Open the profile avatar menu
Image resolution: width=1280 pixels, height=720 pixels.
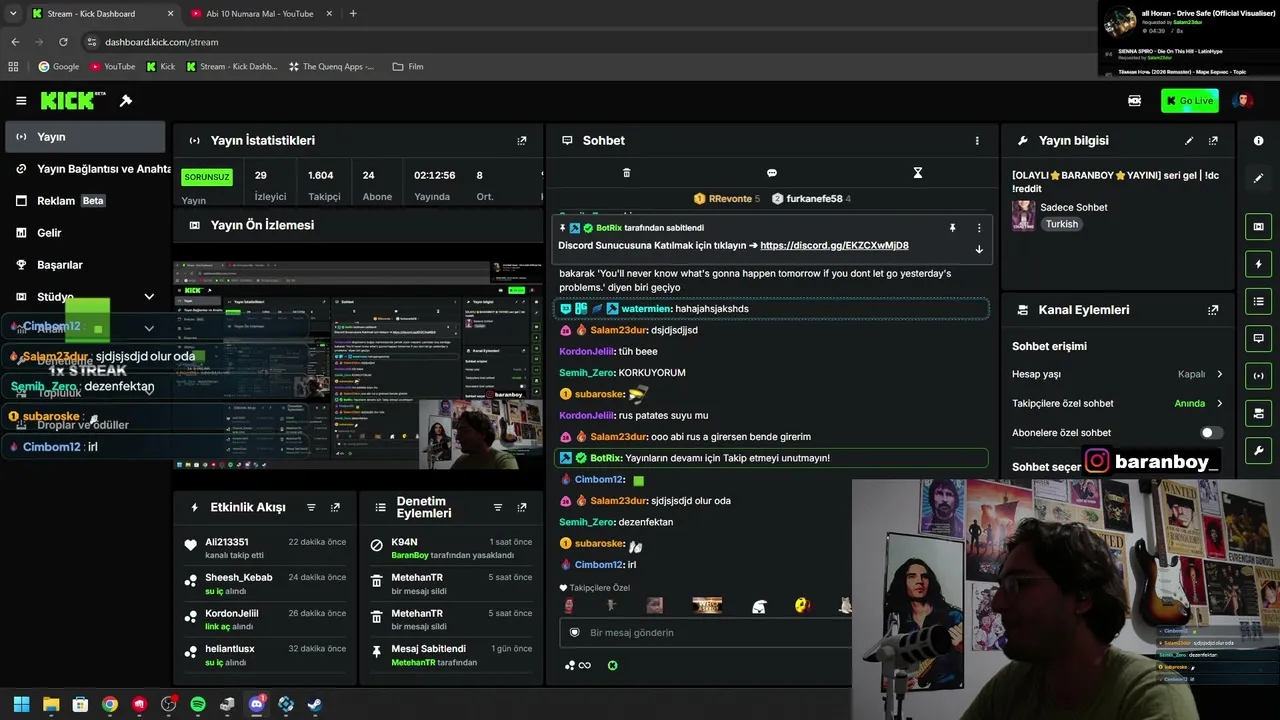pyautogui.click(x=1243, y=101)
